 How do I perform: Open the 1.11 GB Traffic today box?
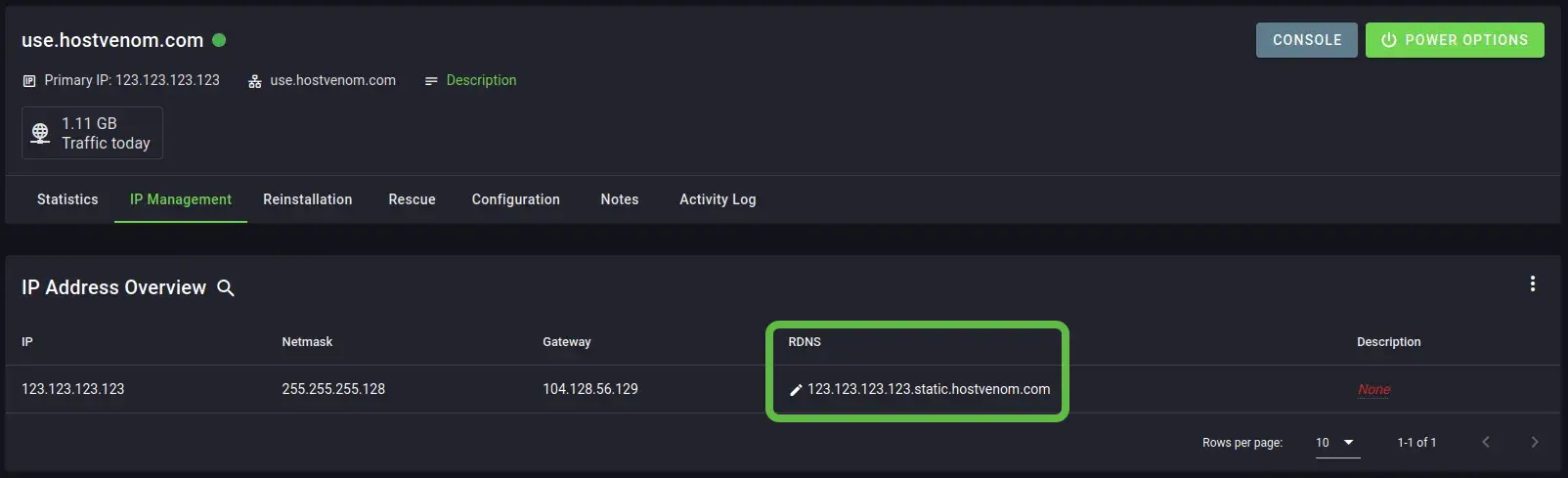92,132
